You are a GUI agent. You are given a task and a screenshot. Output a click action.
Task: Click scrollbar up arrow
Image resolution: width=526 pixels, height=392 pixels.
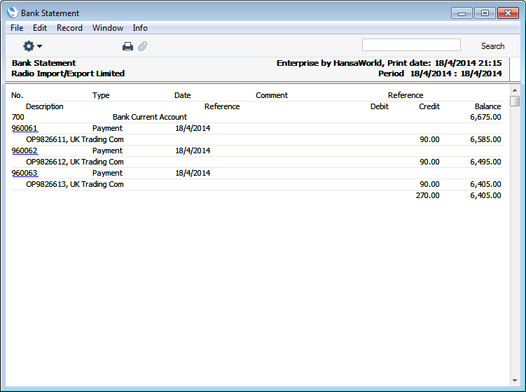[515, 90]
